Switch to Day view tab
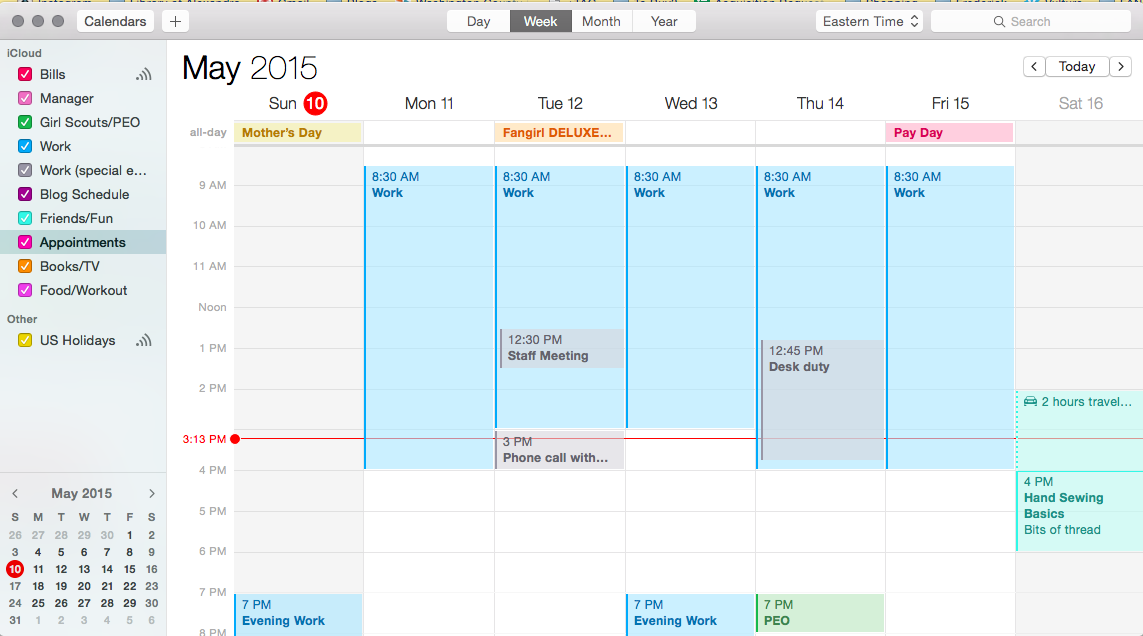Viewport: 1143px width, 636px height. 479,21
